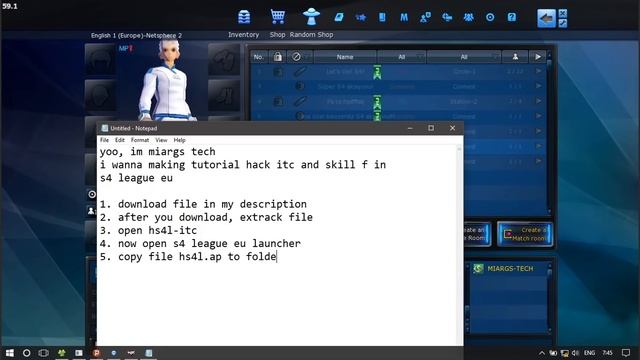Open PowerPoint from the taskbar
This screenshot has width=640, height=360.
coord(96,353)
